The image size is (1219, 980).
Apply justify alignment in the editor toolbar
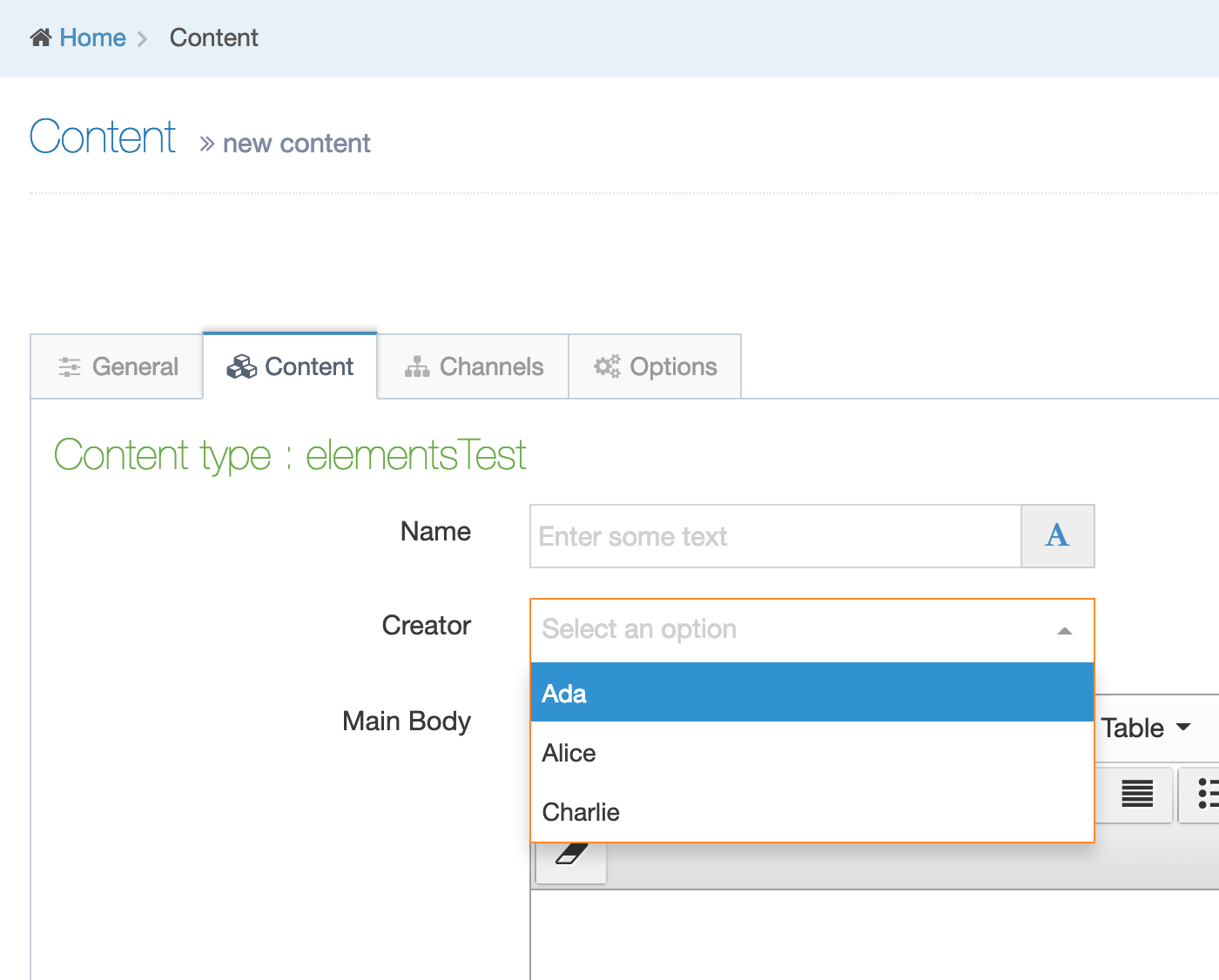pos(1136,794)
